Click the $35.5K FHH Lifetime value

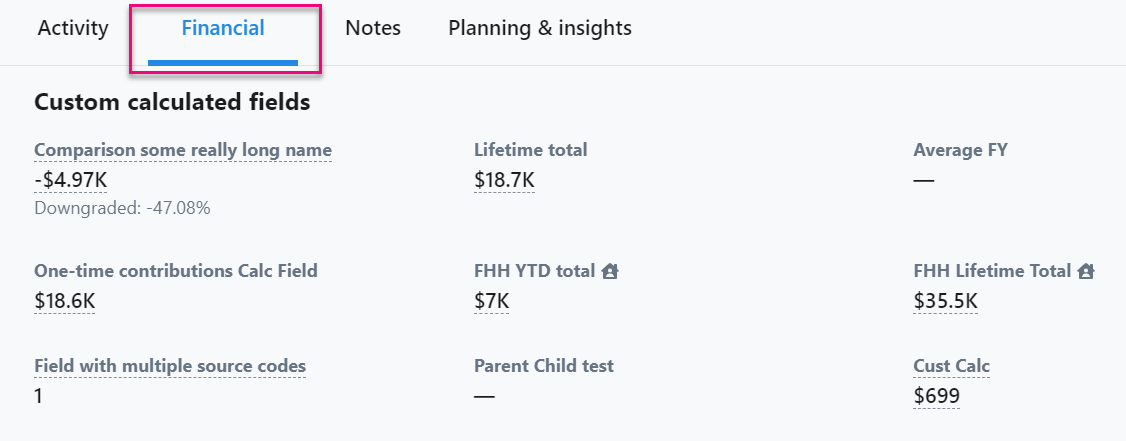[x=945, y=301]
